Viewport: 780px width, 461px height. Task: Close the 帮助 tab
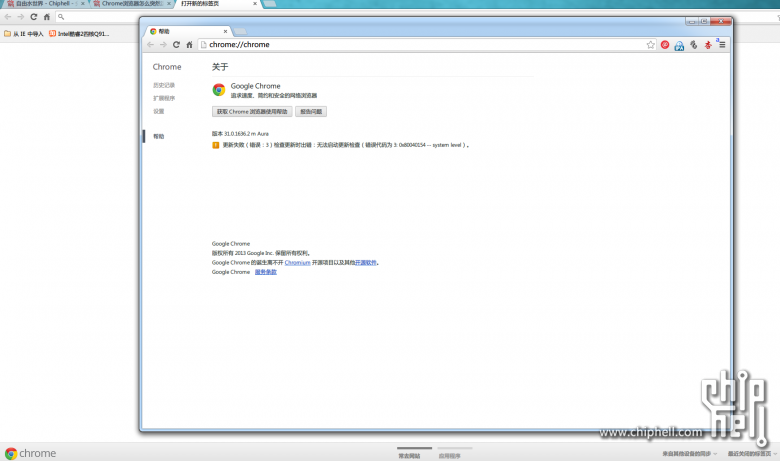pos(225,31)
